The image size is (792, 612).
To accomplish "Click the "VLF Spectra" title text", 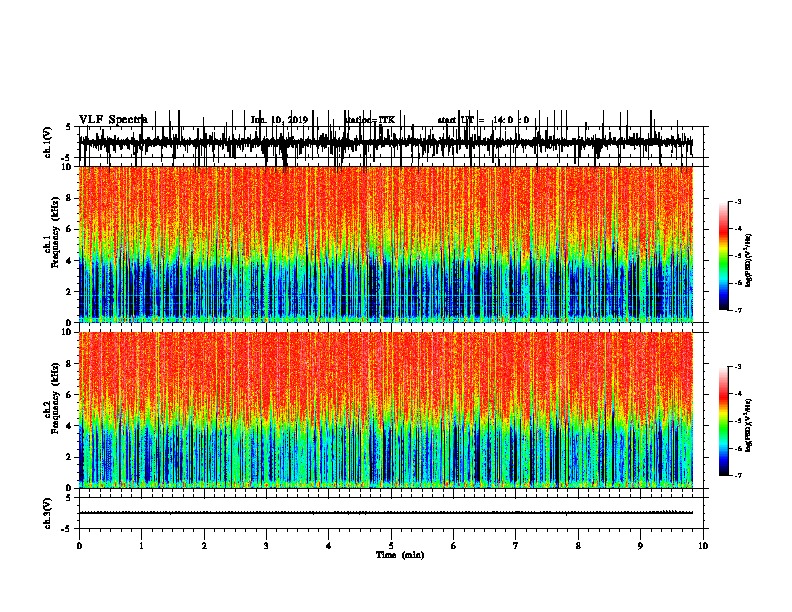I will tap(113, 120).
